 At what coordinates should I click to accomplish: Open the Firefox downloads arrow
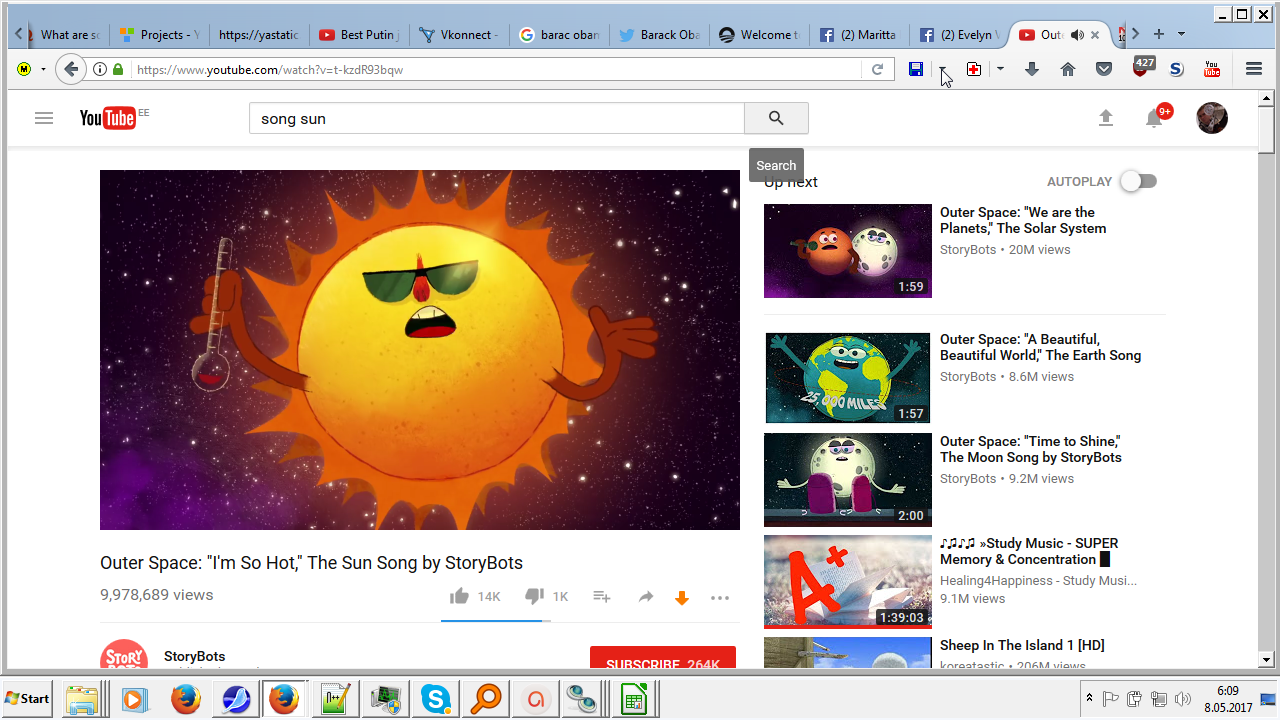point(1032,69)
